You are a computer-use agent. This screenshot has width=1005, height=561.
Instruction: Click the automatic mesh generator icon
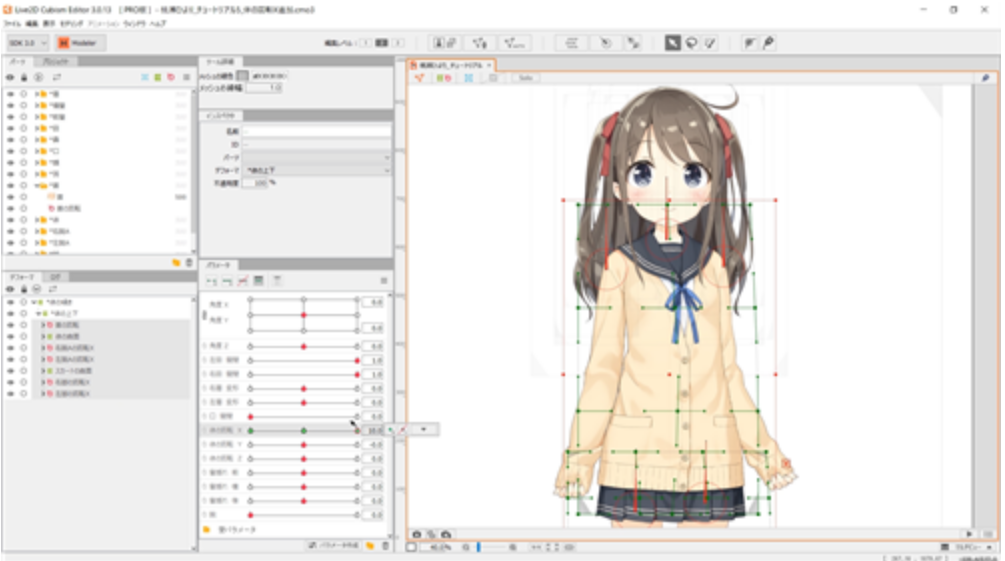[514, 43]
